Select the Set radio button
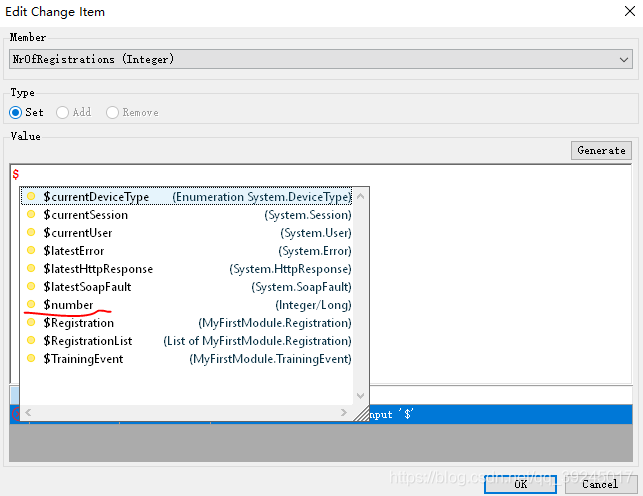Screen dimensions: 643x496 tap(16, 113)
